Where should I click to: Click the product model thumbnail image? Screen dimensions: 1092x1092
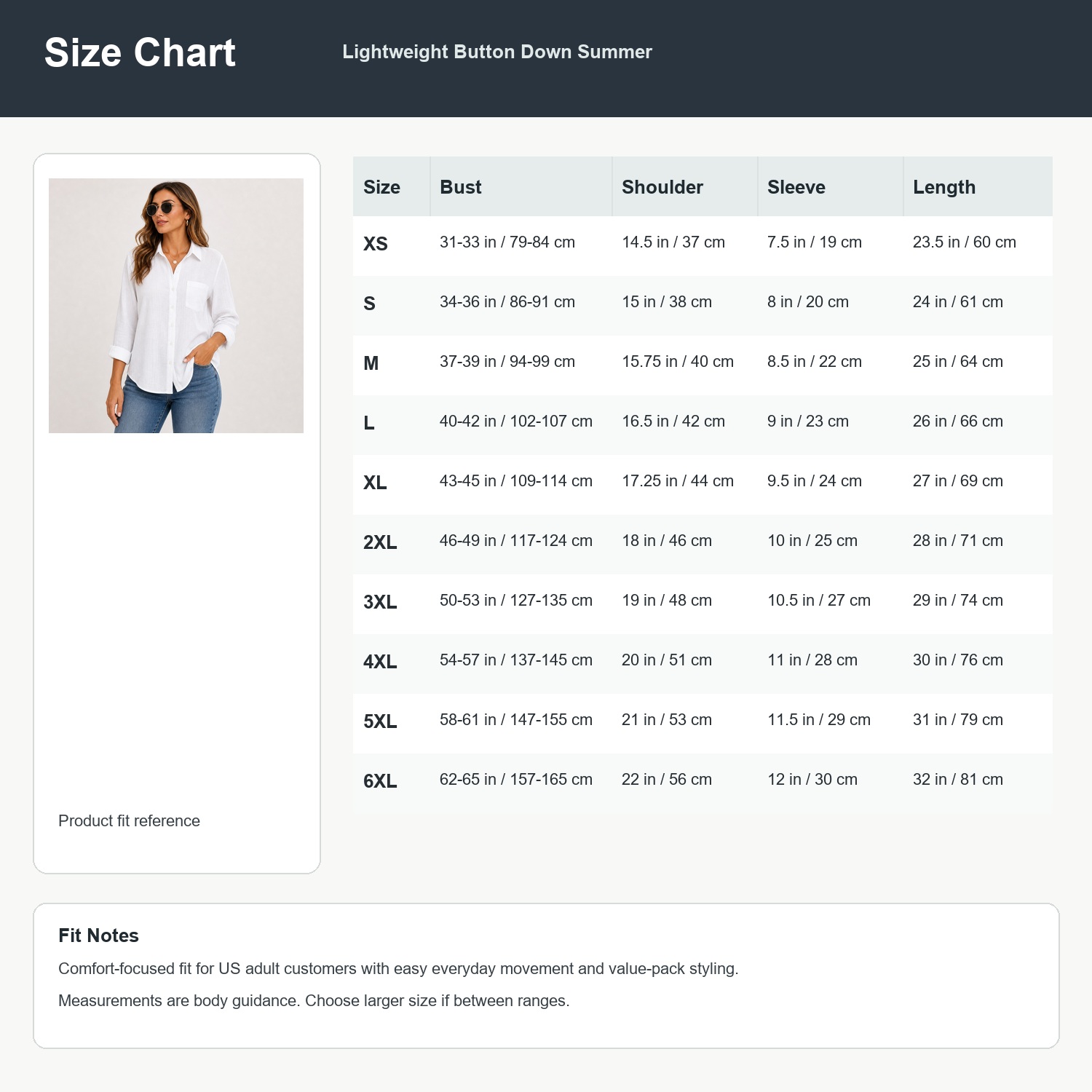click(176, 306)
